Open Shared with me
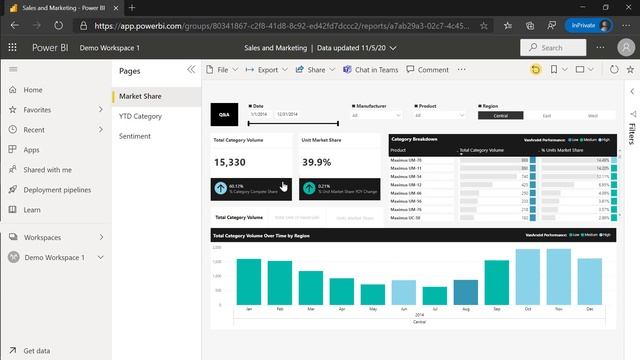This screenshot has height=360, width=640. 47,170
